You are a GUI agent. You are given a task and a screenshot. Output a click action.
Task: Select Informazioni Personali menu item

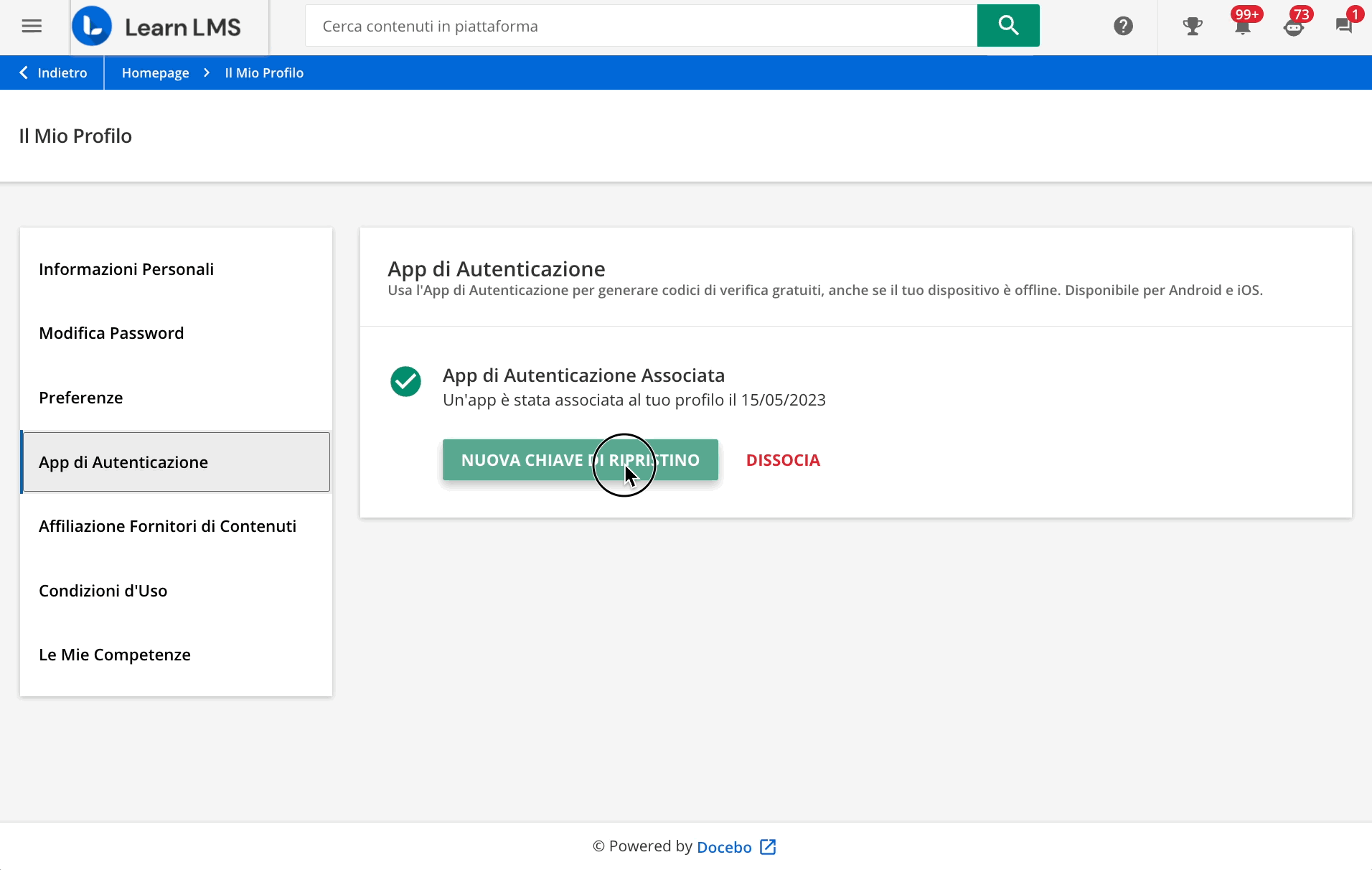126,269
